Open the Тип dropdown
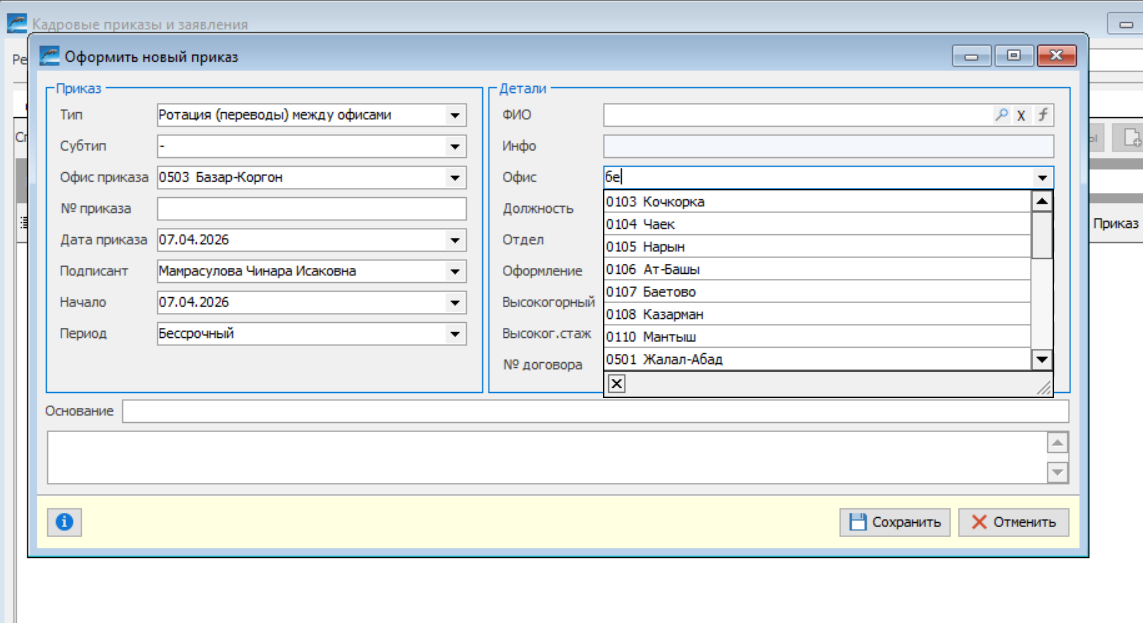The height and width of the screenshot is (623, 1143). 455,115
